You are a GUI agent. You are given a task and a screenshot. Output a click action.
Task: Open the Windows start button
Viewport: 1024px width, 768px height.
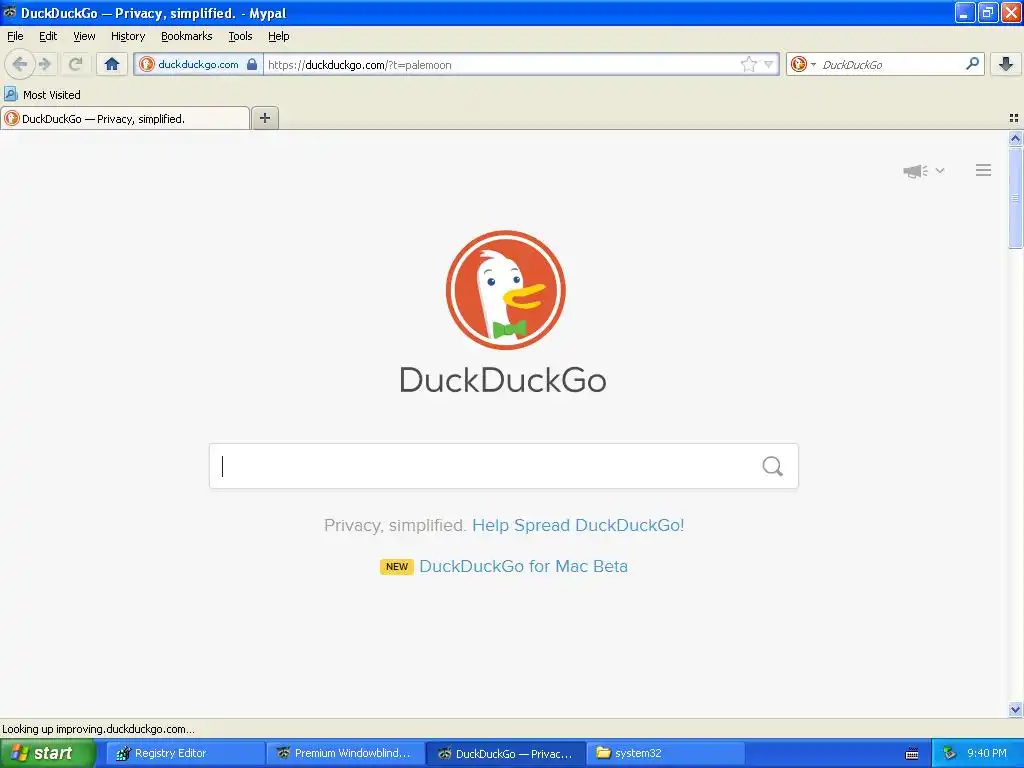click(x=47, y=753)
